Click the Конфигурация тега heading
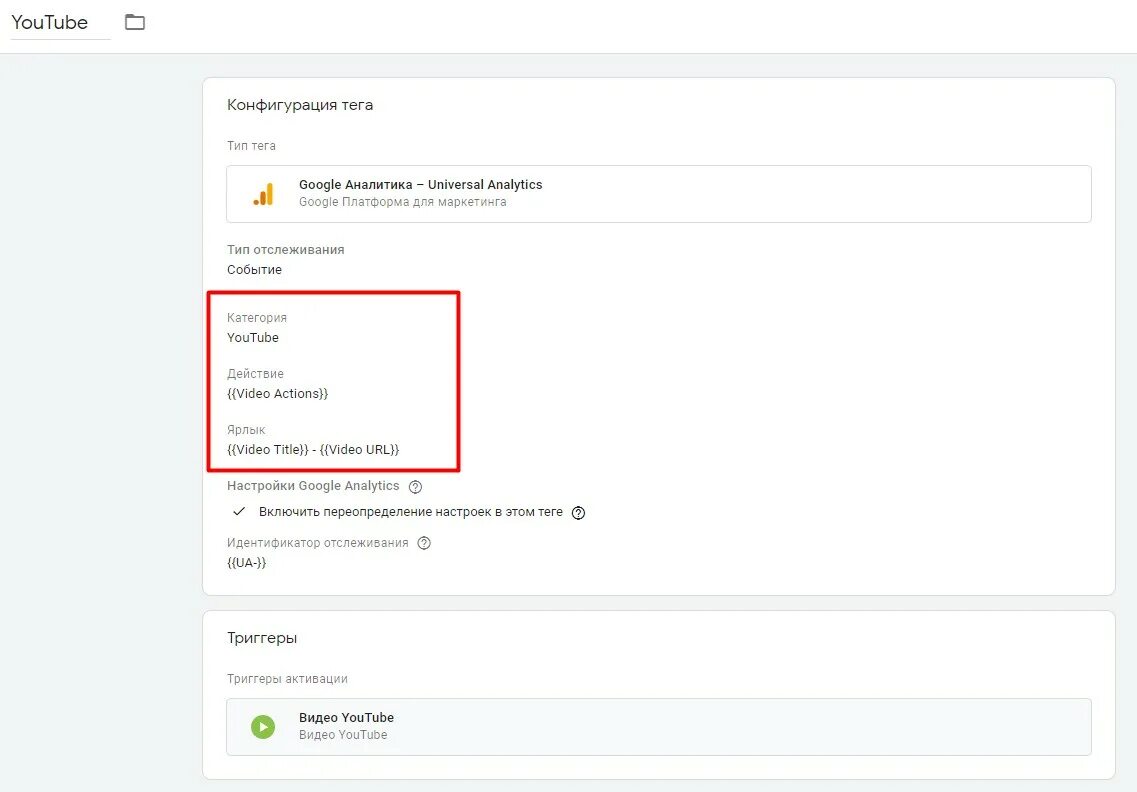 pyautogui.click(x=300, y=104)
